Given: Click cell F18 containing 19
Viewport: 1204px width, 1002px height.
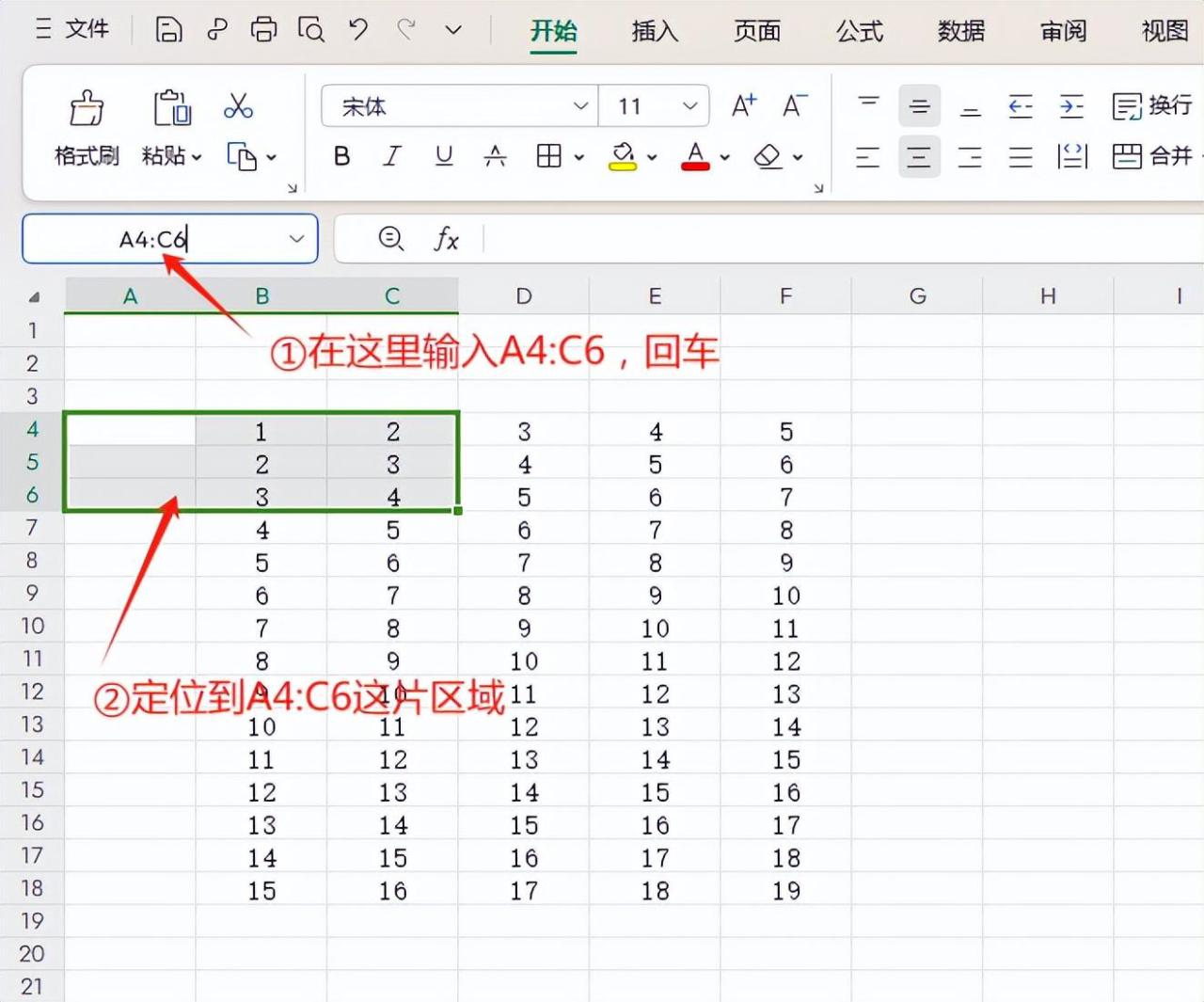Looking at the screenshot, I should tap(786, 890).
